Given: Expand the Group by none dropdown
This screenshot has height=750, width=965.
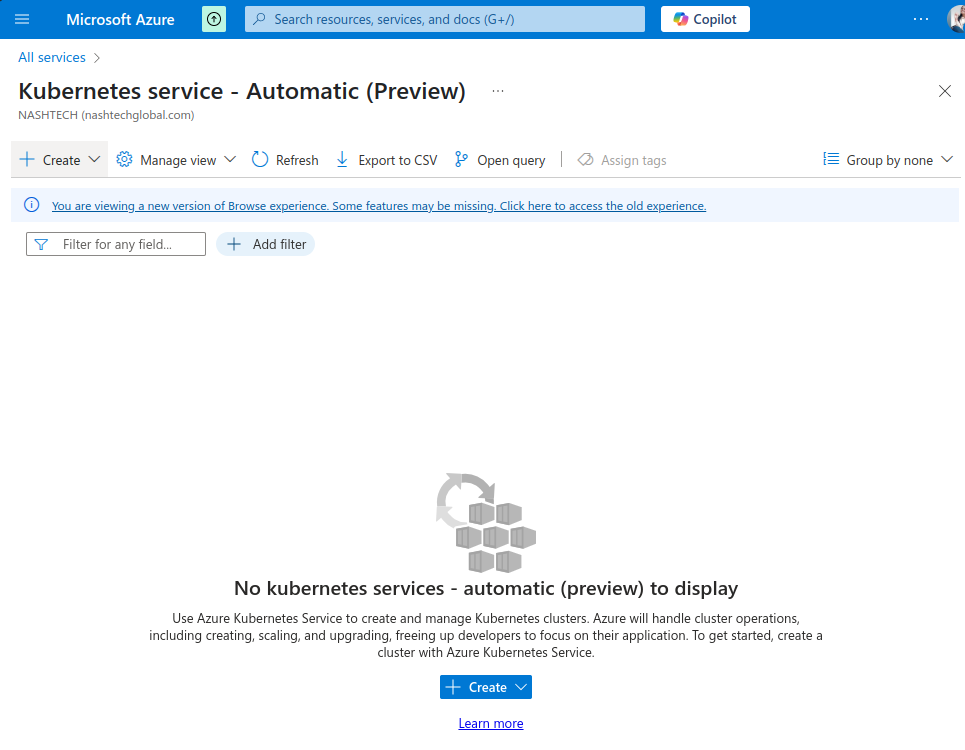Looking at the screenshot, I should coord(888,160).
